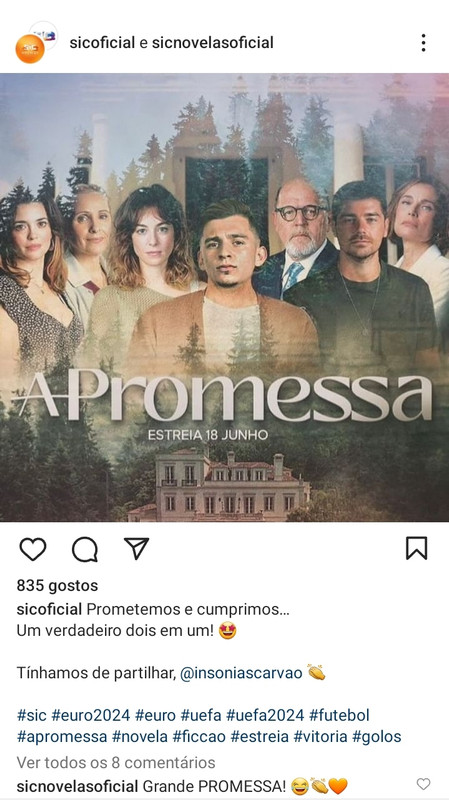
Task: Expand Ver todos os 8 comentários
Action: click(116, 763)
